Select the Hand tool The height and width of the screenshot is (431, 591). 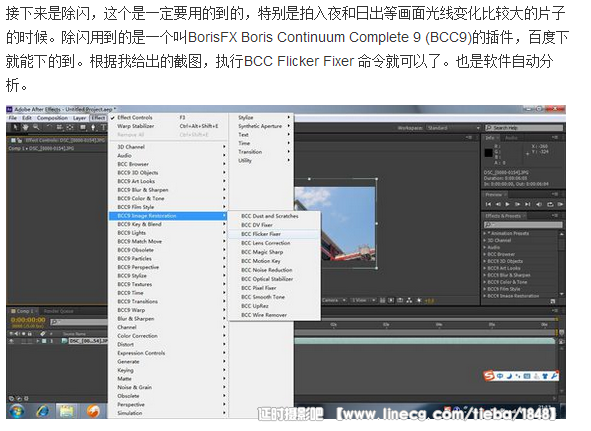tap(25, 127)
